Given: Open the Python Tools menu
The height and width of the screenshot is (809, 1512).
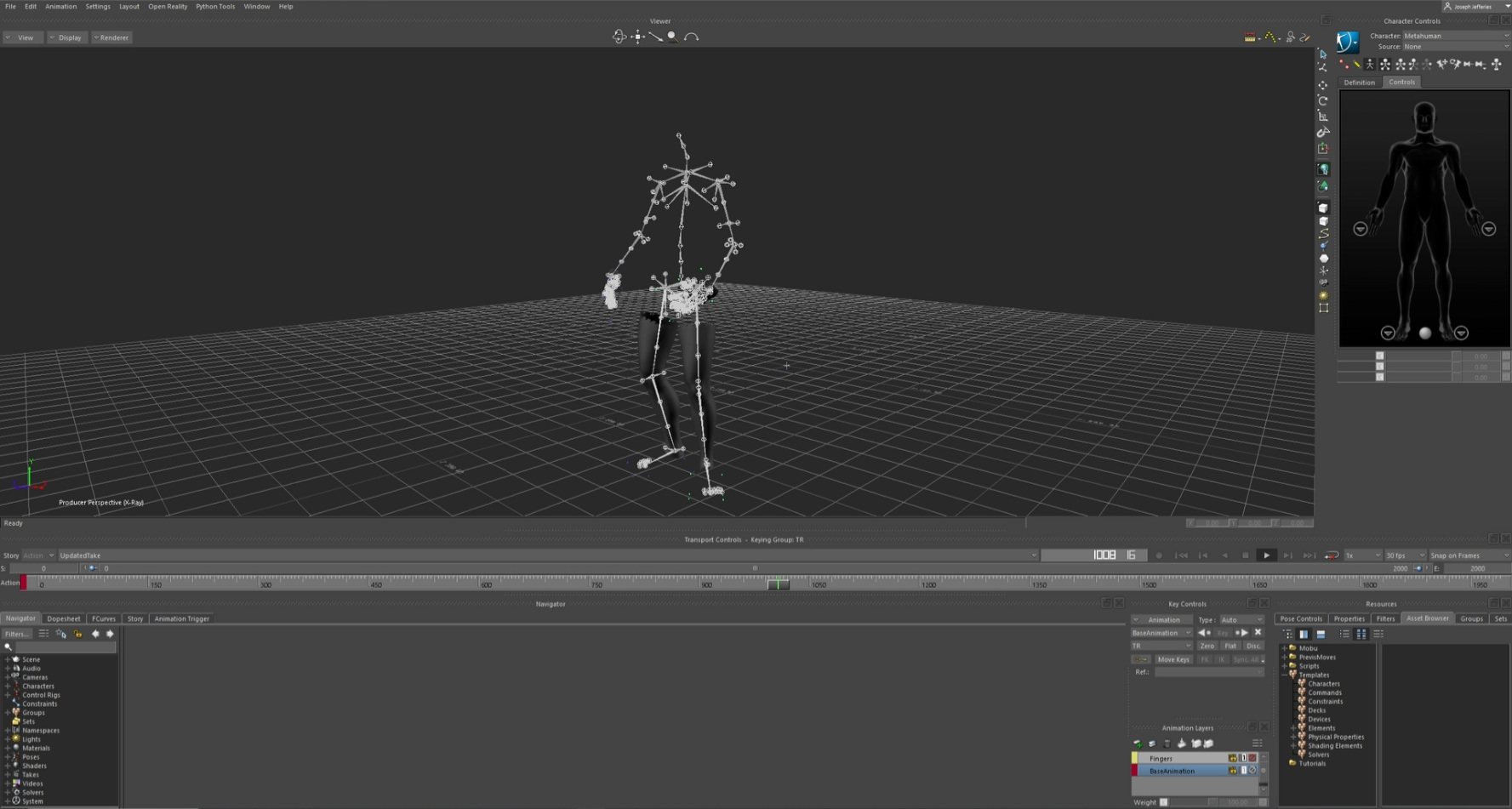Looking at the screenshot, I should [215, 7].
